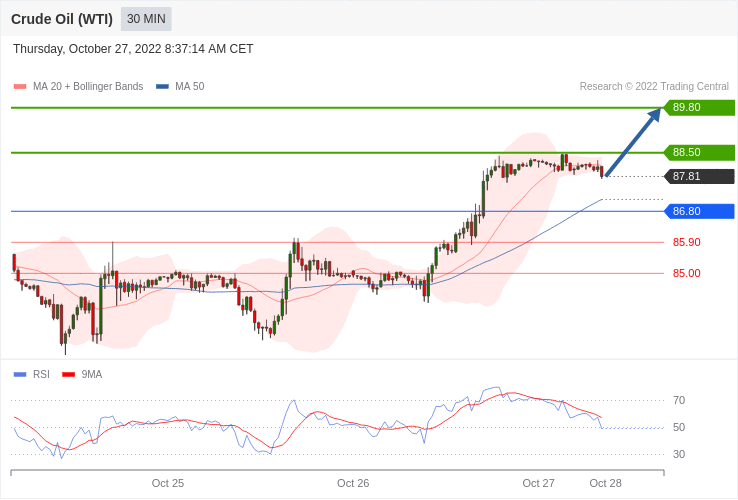Click the Oct 26 date axis label

353,484
